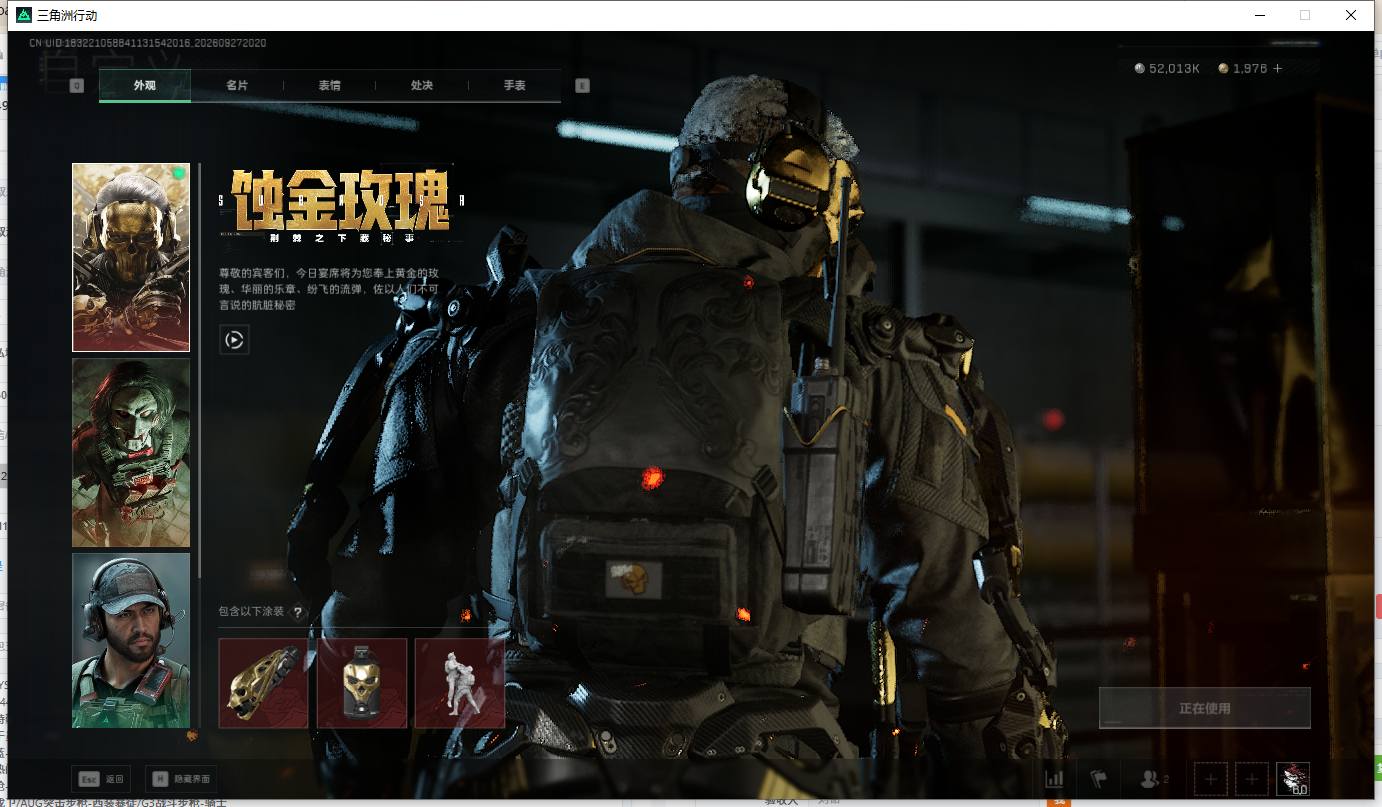
Task: Click the first empty squad slot plus
Action: point(1210,778)
